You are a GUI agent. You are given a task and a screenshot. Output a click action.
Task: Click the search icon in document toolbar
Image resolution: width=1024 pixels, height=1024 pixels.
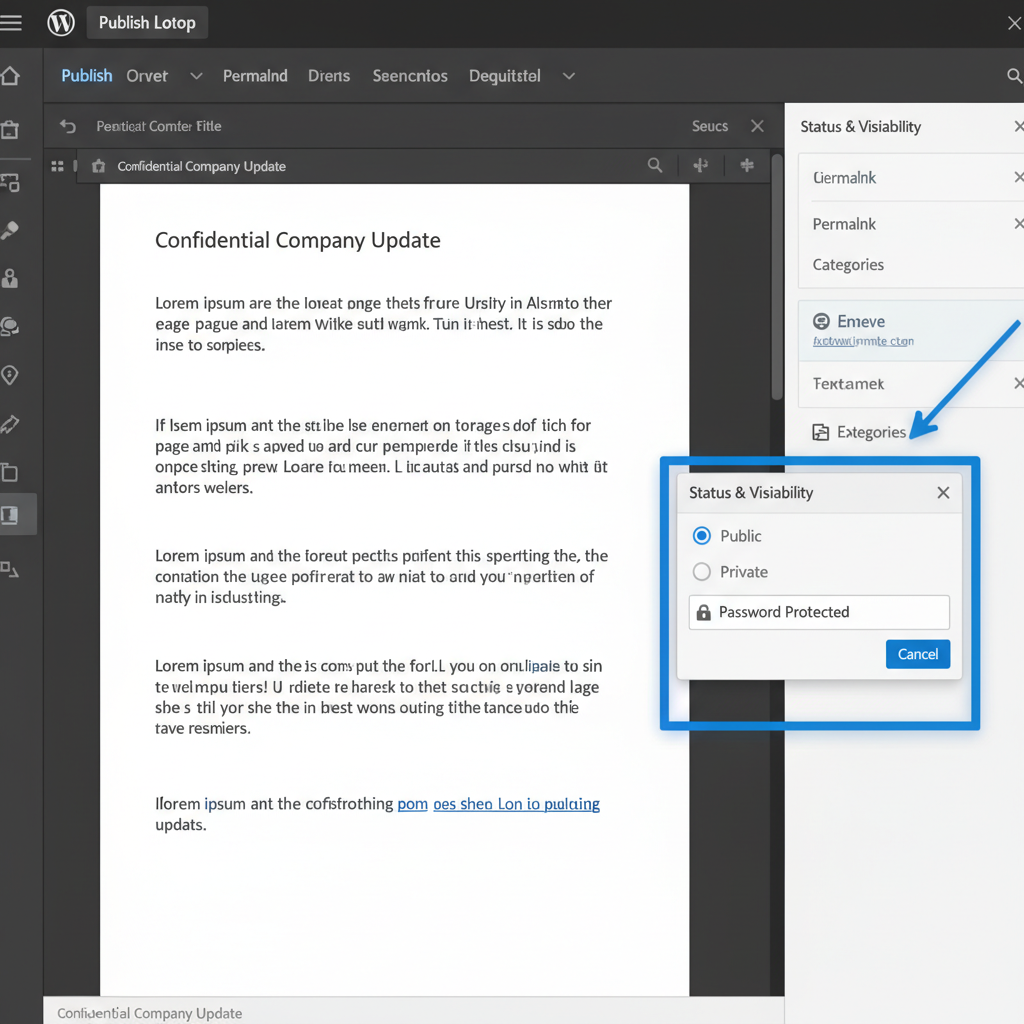click(655, 165)
